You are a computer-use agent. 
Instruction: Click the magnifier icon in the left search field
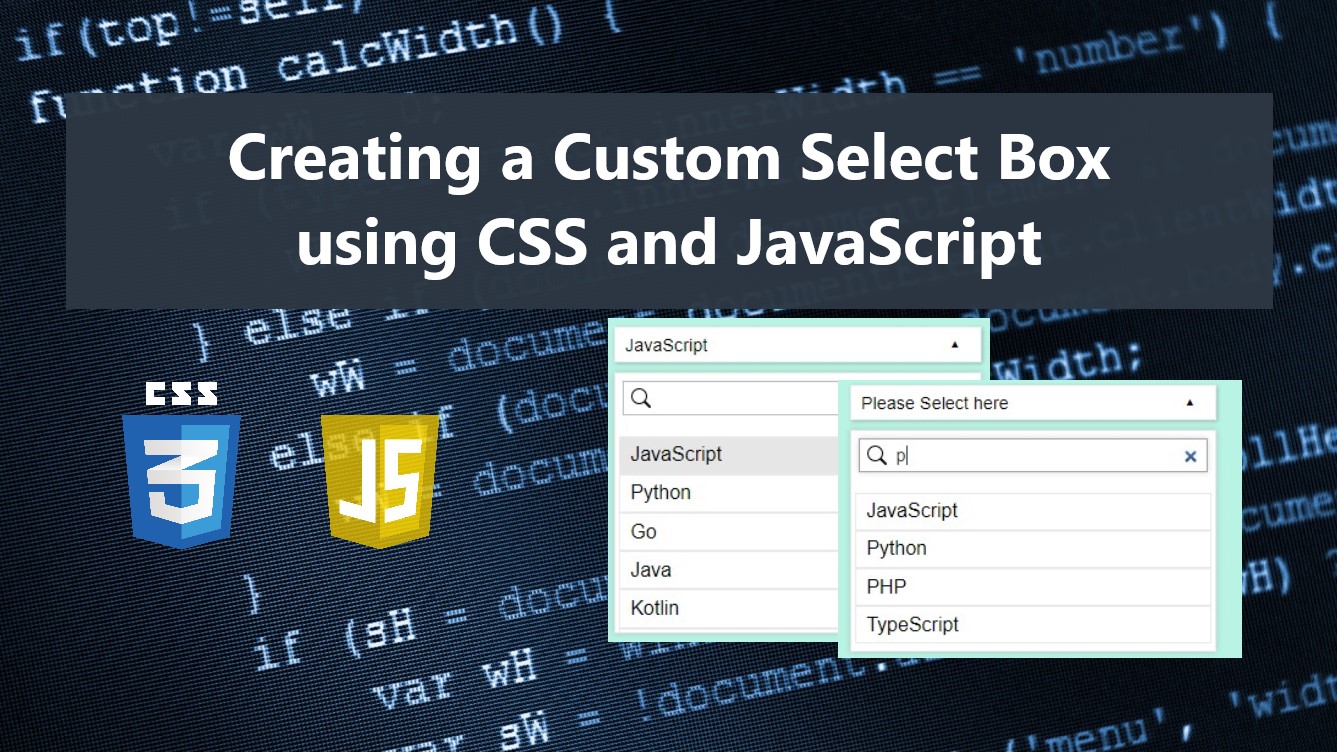[x=640, y=398]
